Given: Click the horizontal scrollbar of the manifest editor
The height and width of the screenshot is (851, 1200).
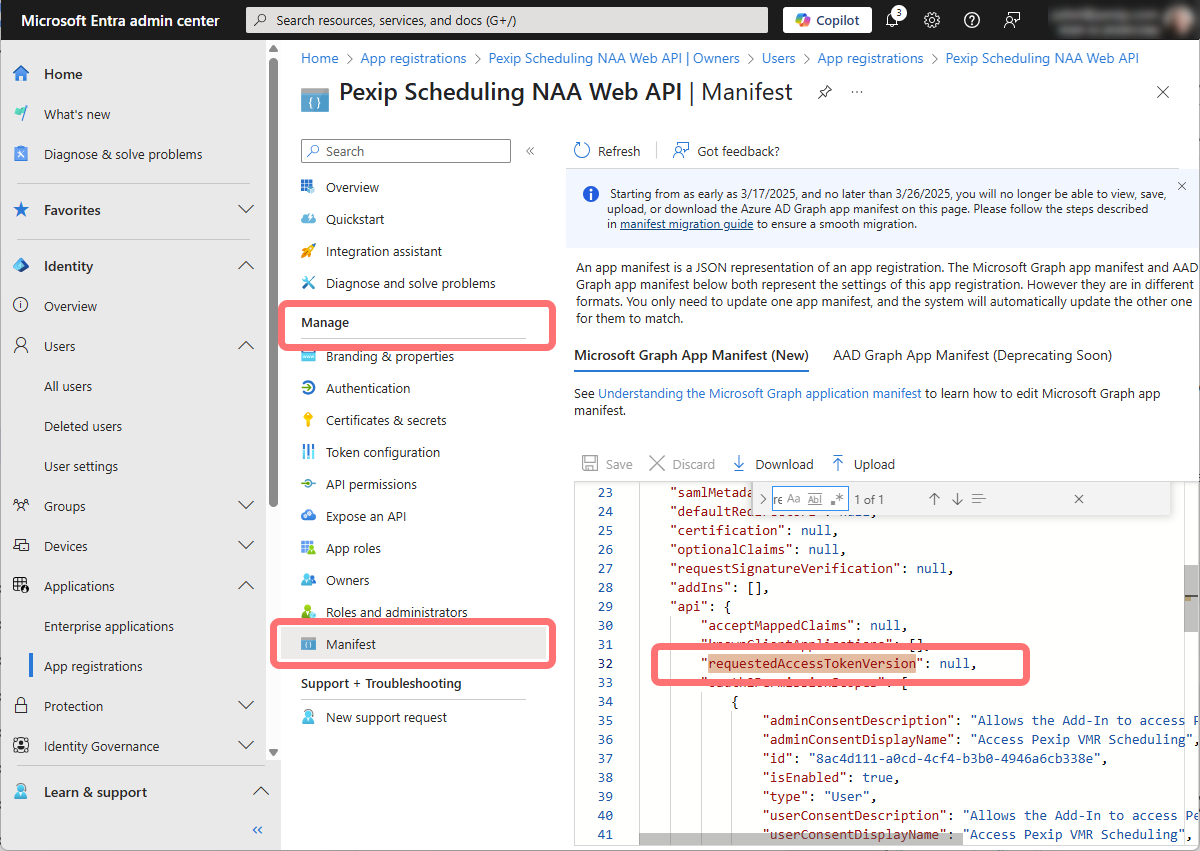Looking at the screenshot, I should pyautogui.click(x=800, y=838).
